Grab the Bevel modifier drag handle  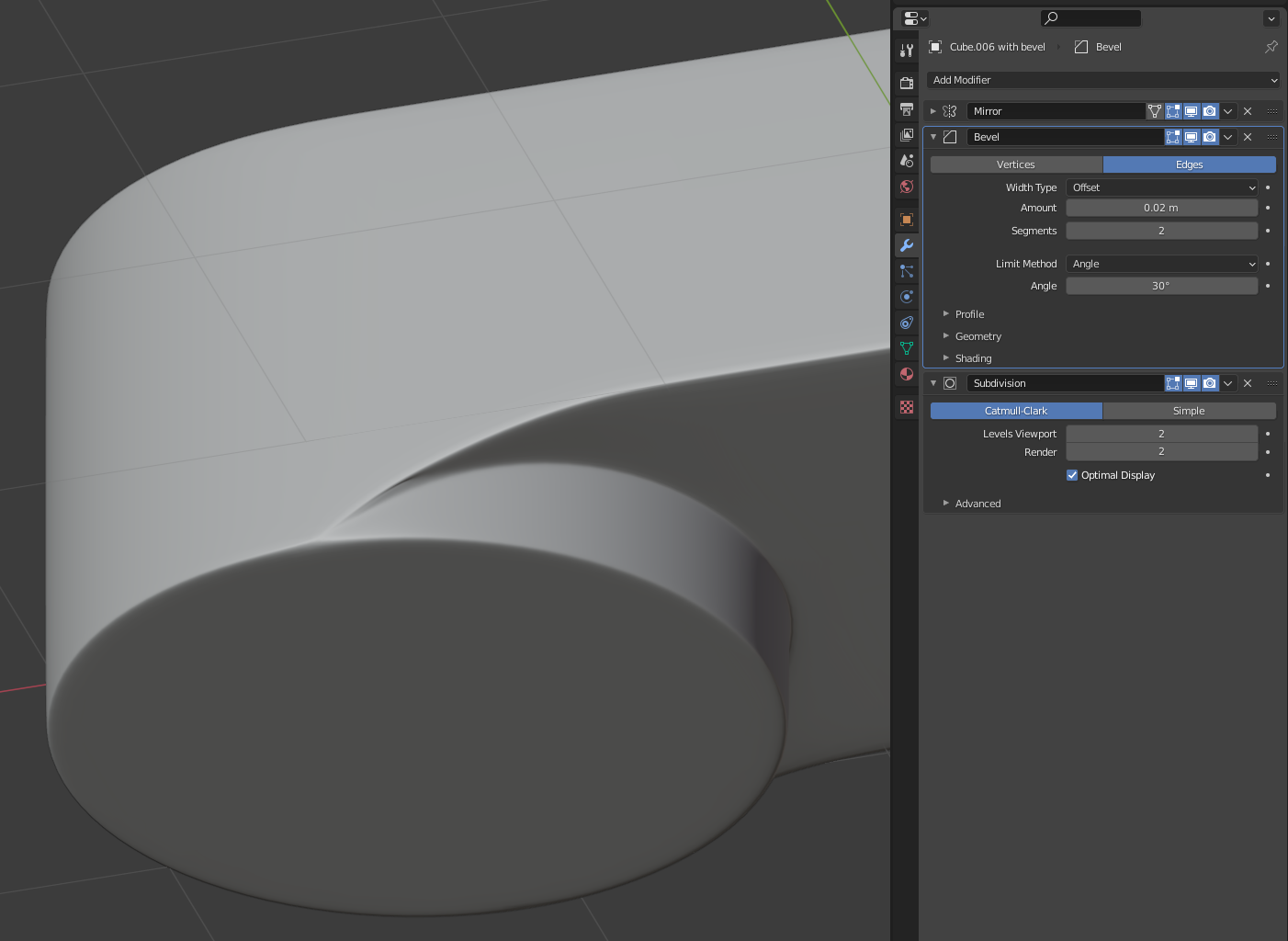[x=1272, y=137]
